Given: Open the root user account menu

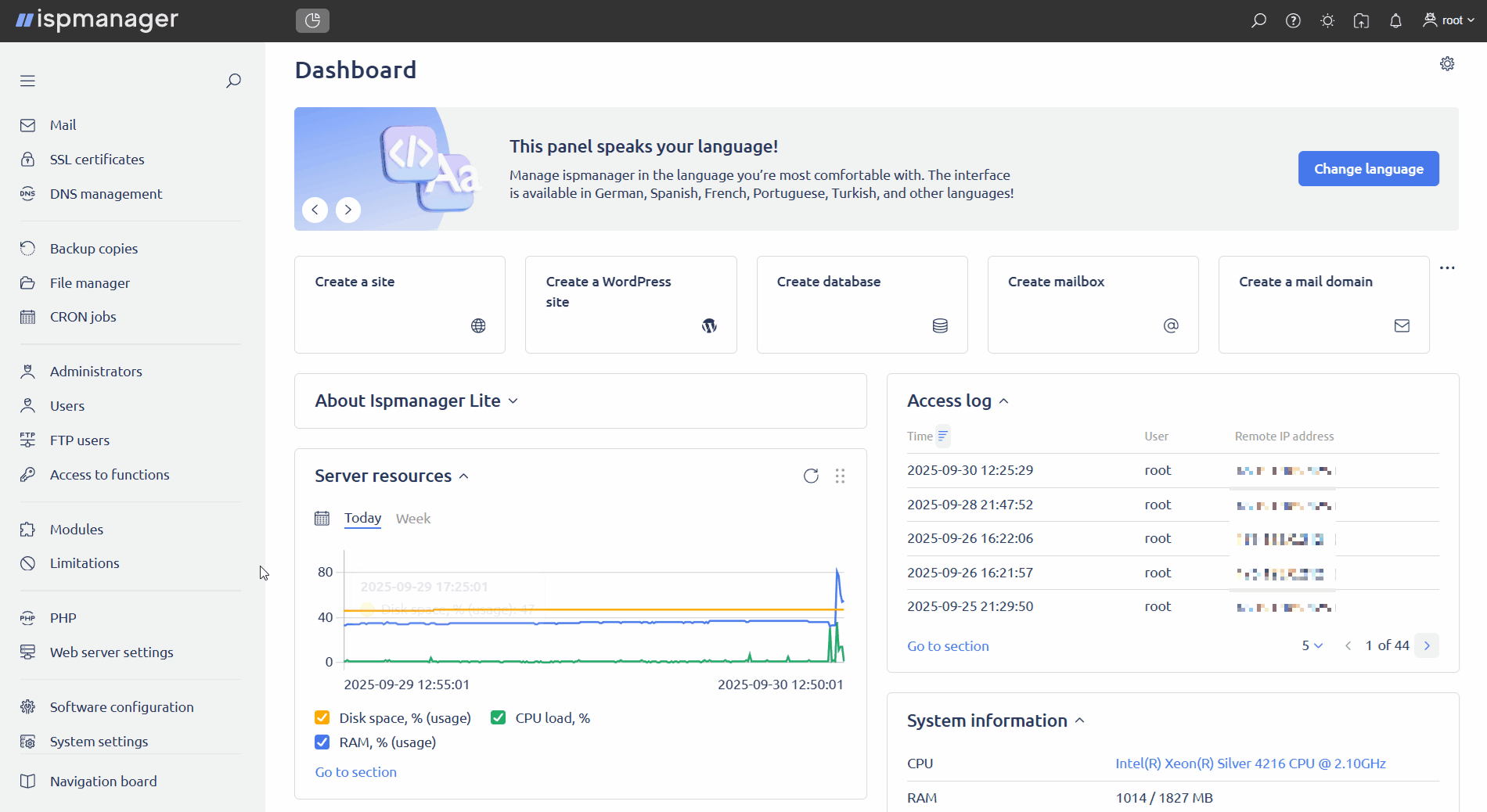Looking at the screenshot, I should 1448,21.
